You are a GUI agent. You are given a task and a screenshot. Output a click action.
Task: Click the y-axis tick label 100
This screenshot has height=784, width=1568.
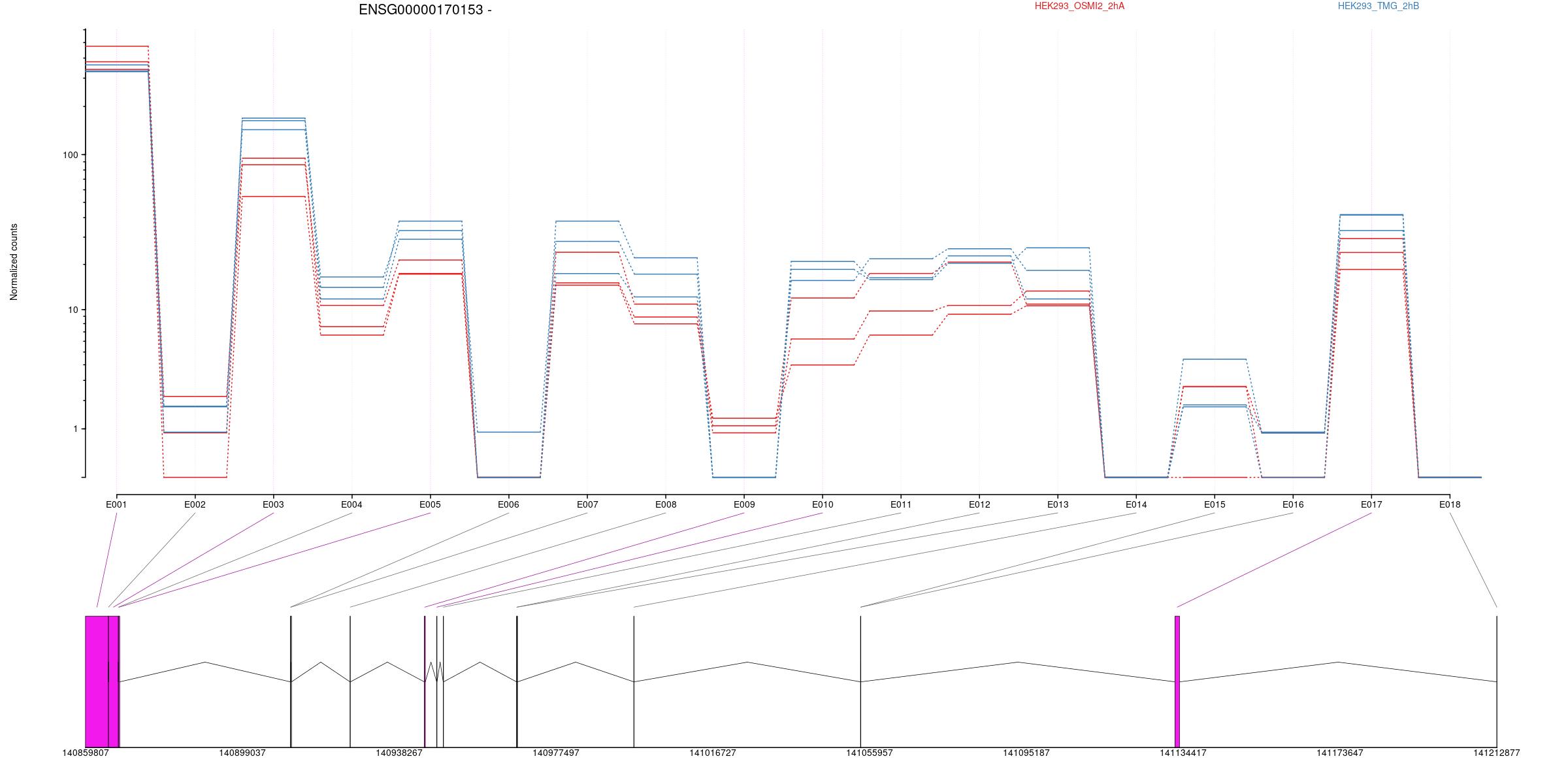(x=70, y=155)
